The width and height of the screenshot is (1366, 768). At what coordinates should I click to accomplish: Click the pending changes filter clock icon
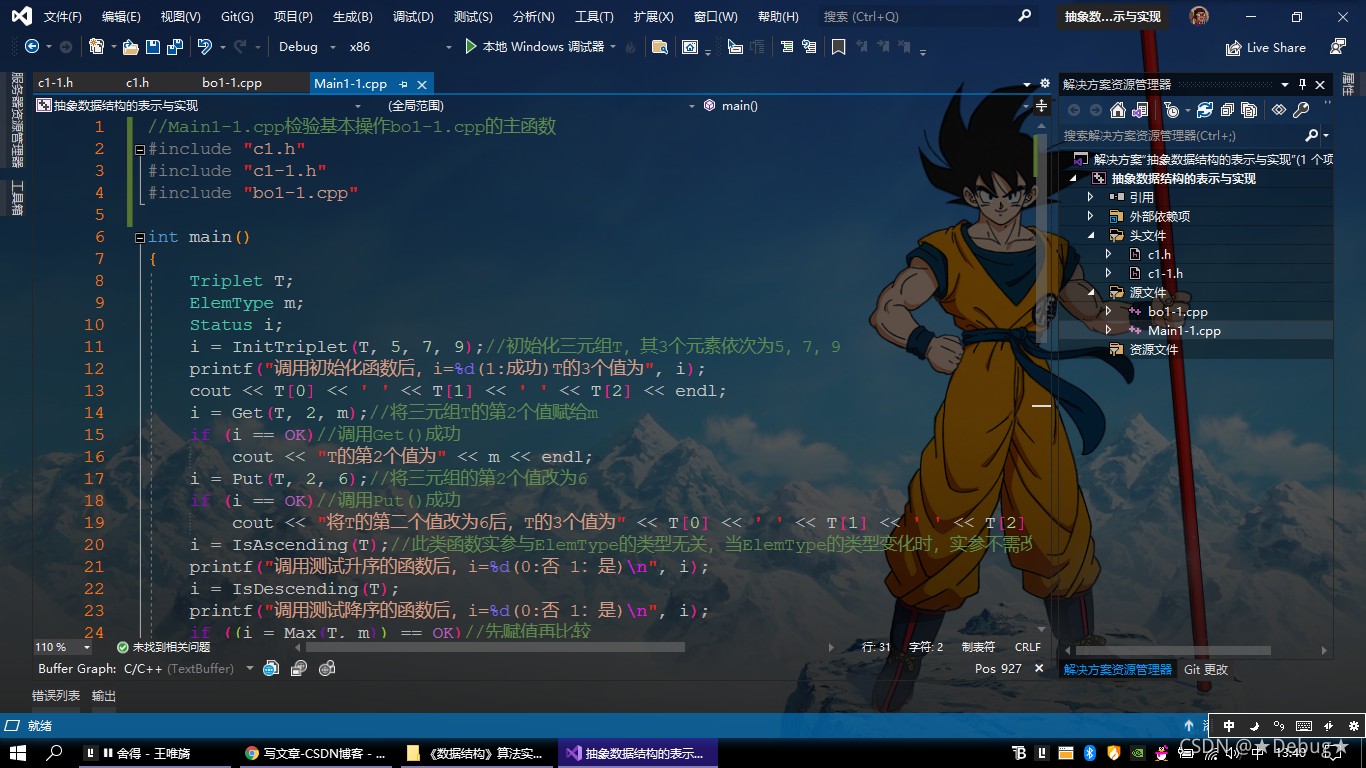(x=1172, y=110)
